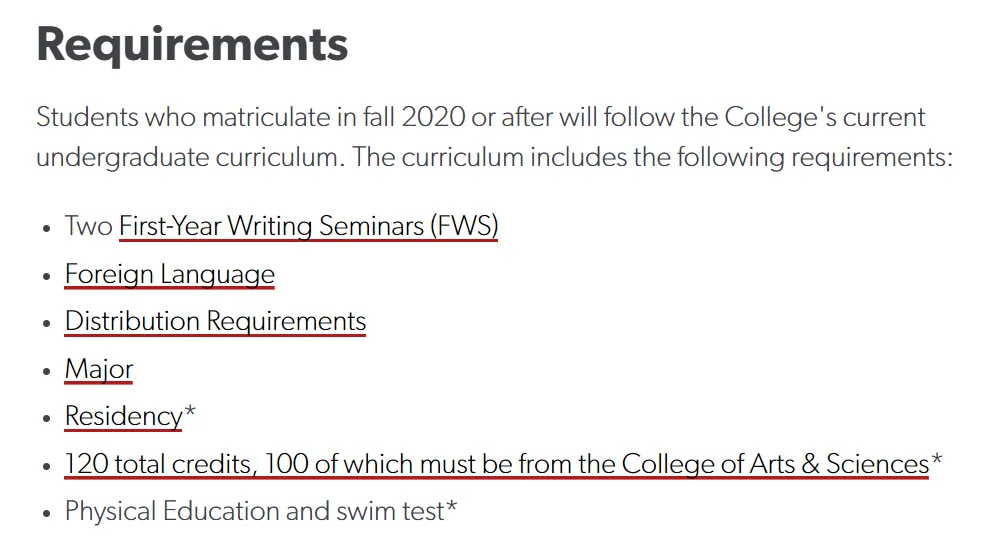Click the asterisk after Arts & Sciences
This screenshot has width=1002, height=547.
[x=936, y=458]
